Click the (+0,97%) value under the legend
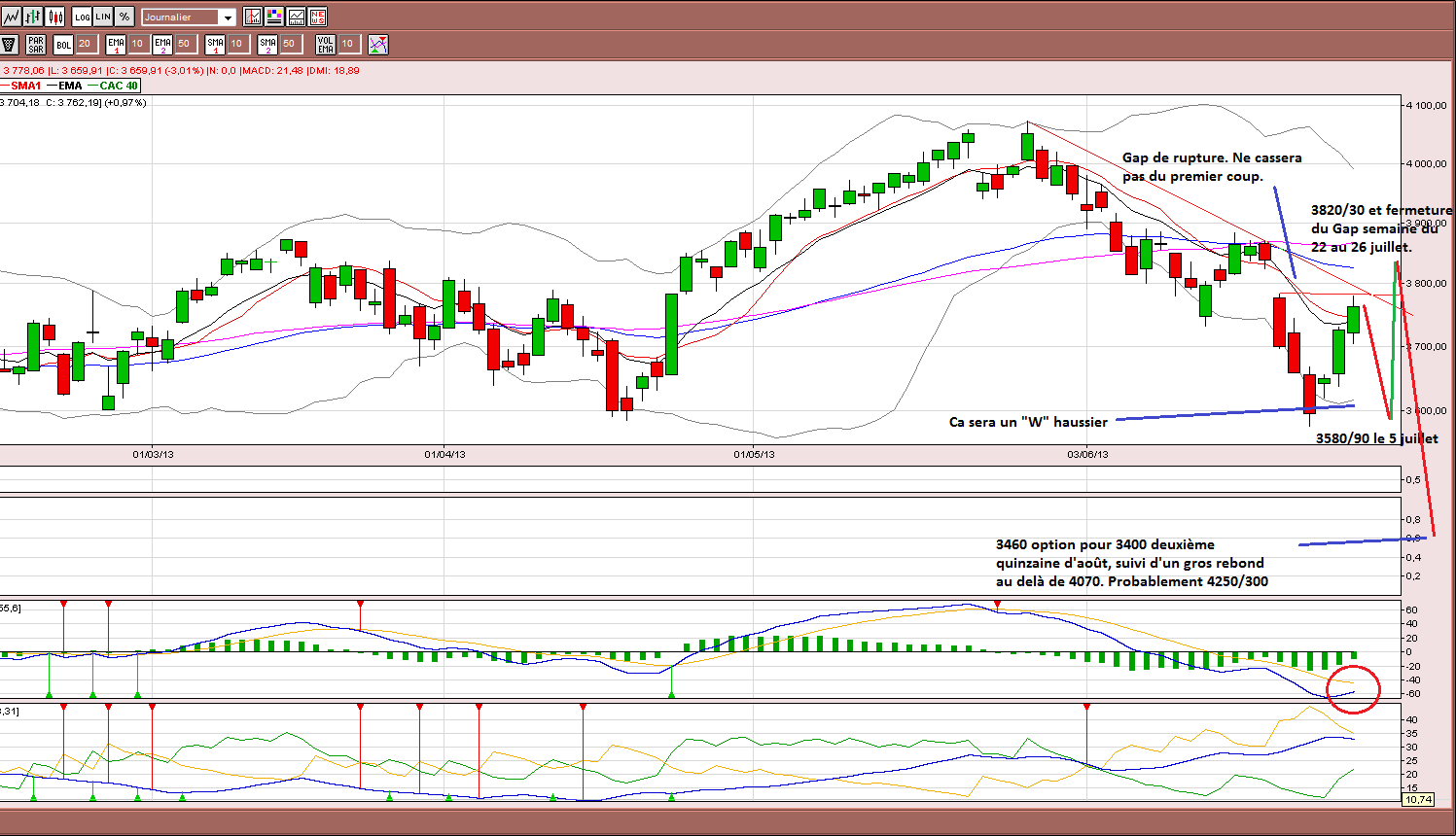 click(125, 102)
